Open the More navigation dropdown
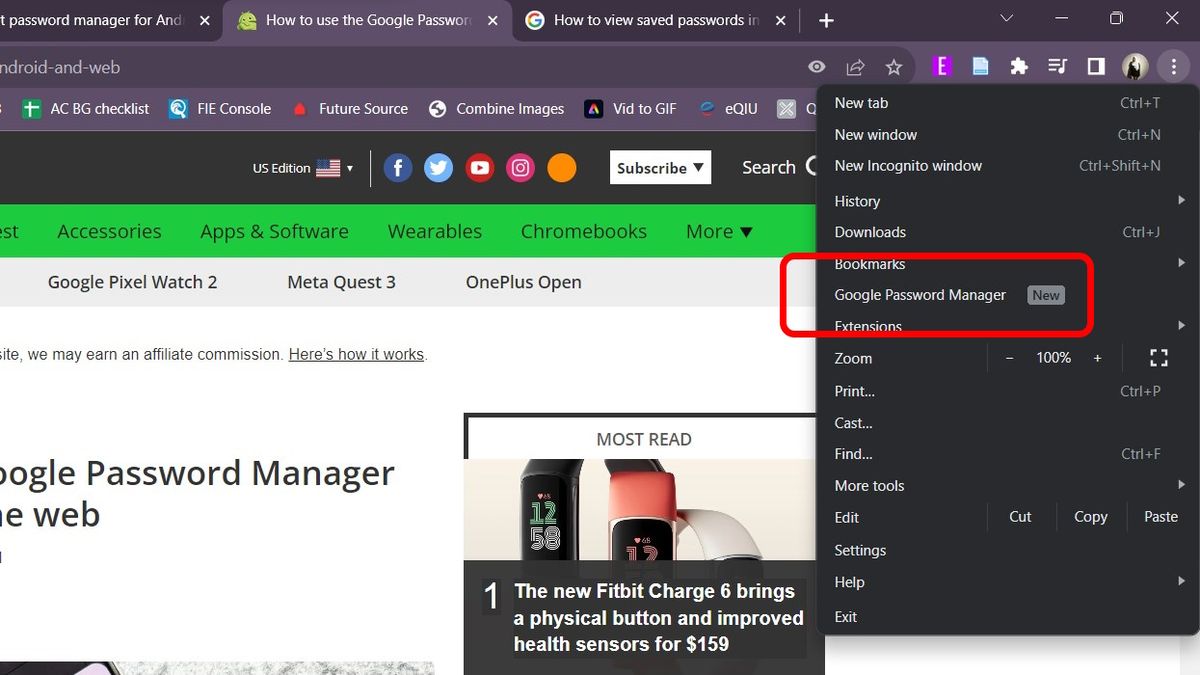This screenshot has width=1200, height=675. [718, 231]
